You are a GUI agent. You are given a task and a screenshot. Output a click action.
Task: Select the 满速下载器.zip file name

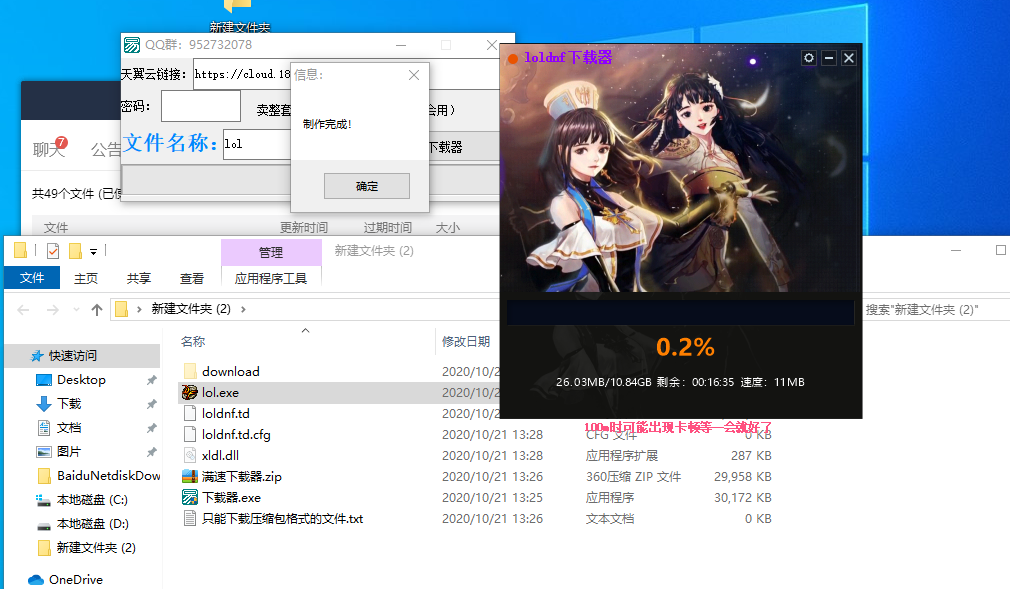(242, 477)
